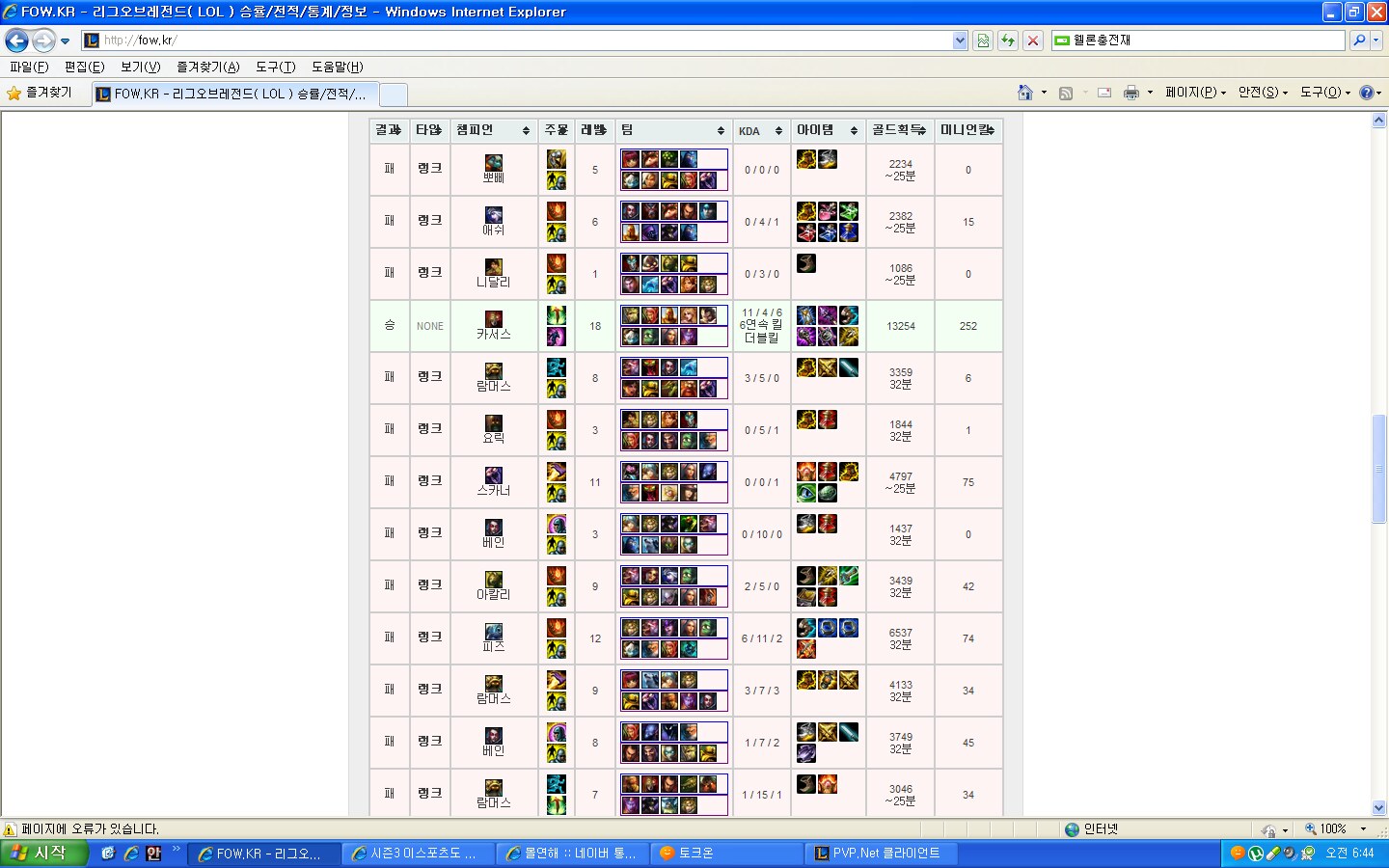Viewport: 1389px width, 868px height.
Task: Open the 파일(F) menu
Action: [29, 67]
